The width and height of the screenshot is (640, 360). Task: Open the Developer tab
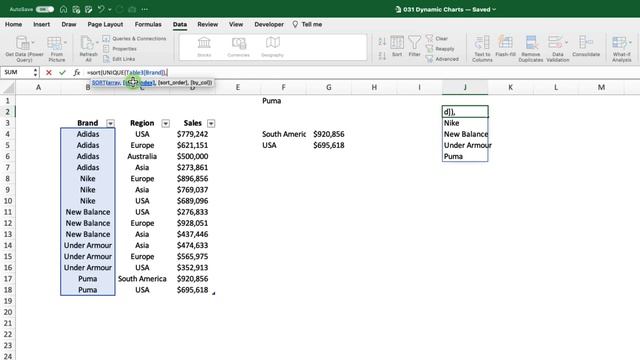point(269,24)
